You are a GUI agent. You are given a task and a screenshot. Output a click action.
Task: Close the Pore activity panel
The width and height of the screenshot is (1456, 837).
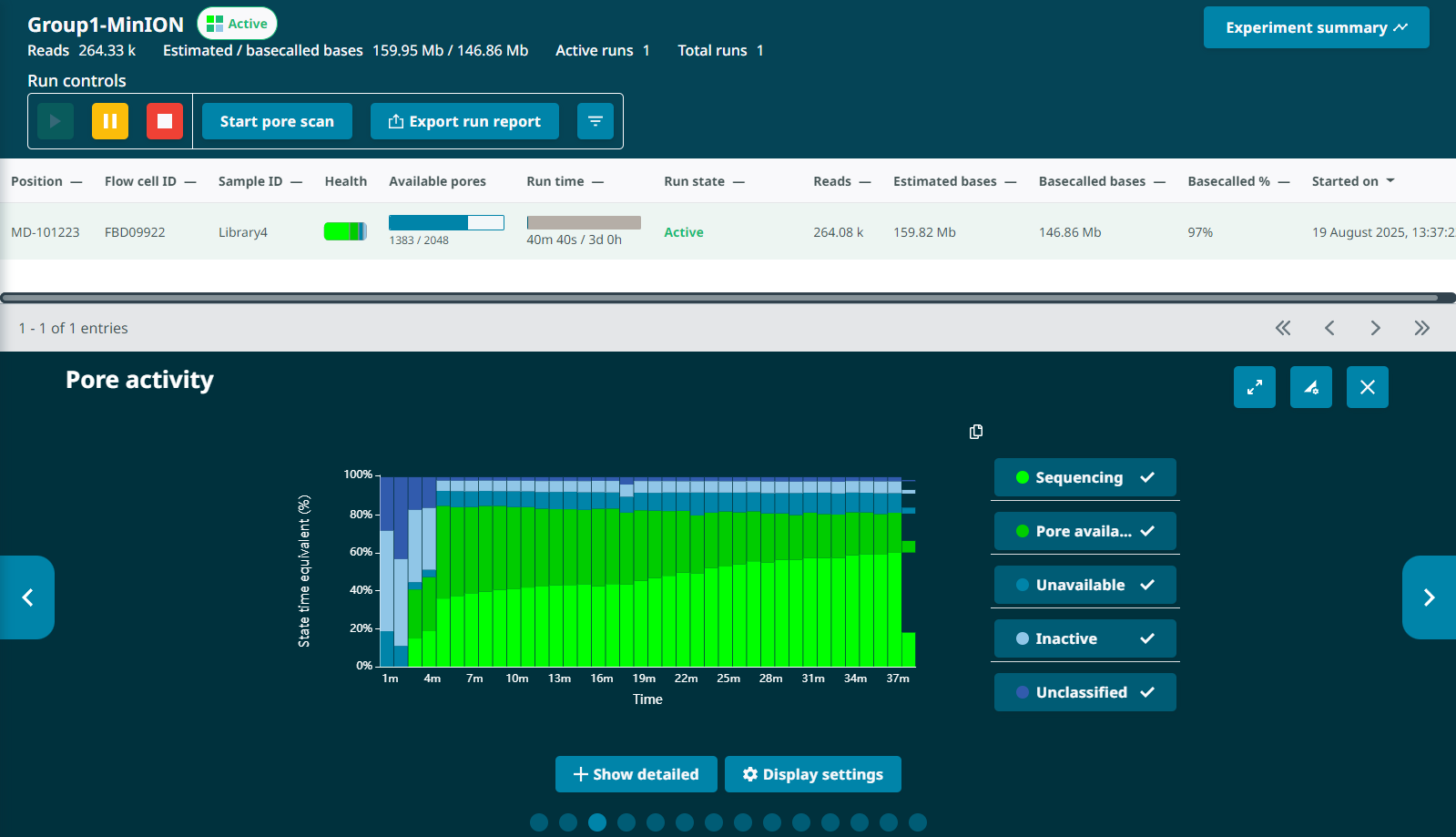[x=1367, y=387]
